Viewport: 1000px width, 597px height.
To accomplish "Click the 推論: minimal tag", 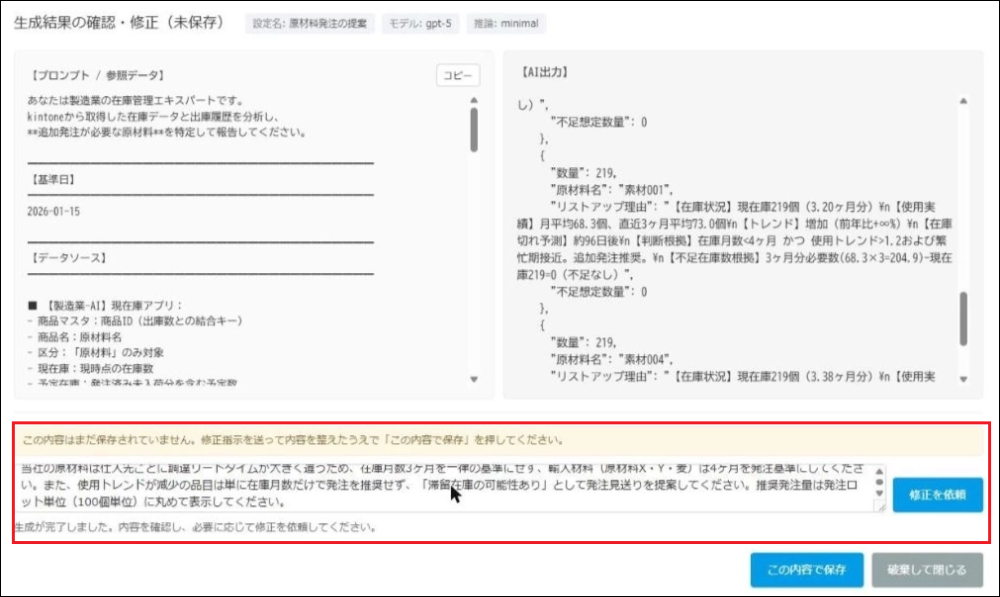I will coord(506,24).
